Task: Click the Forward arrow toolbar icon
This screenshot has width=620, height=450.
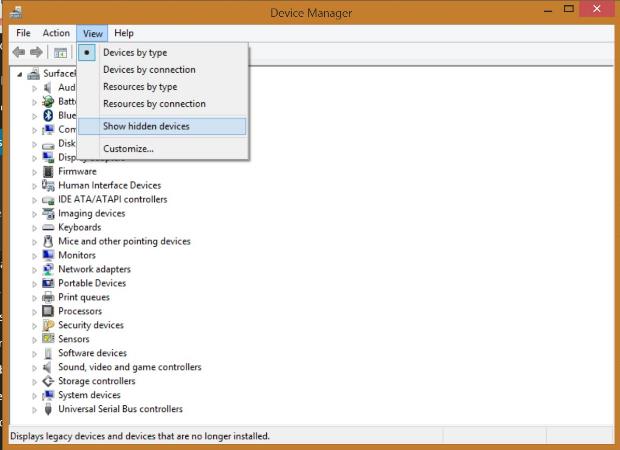Action: (36, 52)
